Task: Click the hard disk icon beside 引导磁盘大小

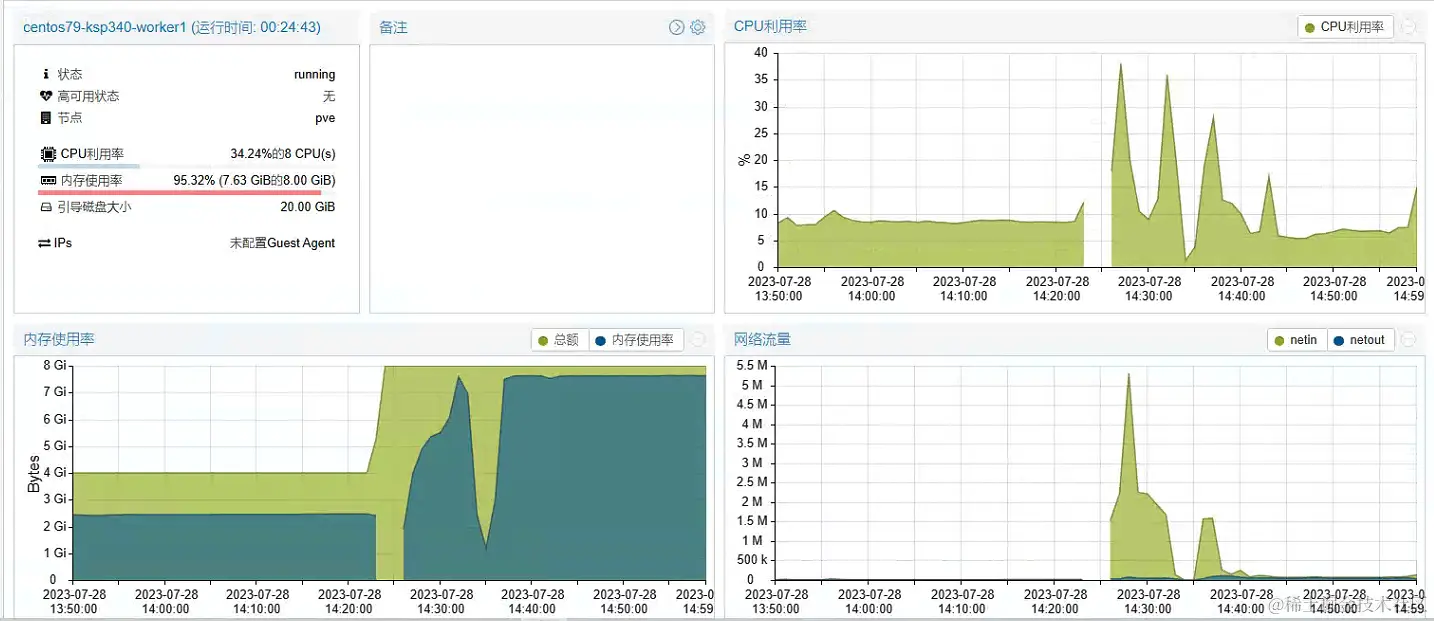Action: tap(46, 207)
